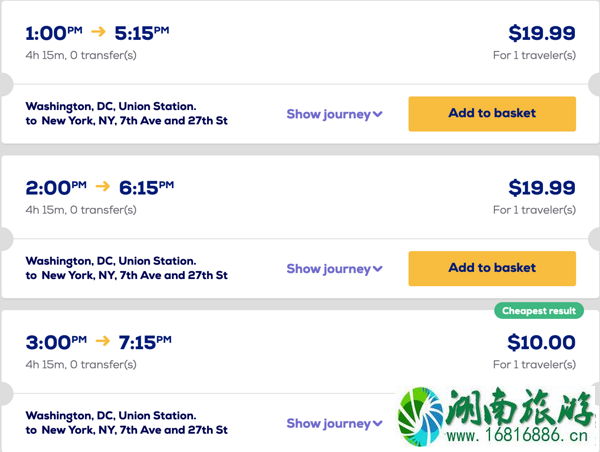Select the $19.99 price for 2:00PM departure
This screenshot has width=600, height=452.
pos(542,188)
